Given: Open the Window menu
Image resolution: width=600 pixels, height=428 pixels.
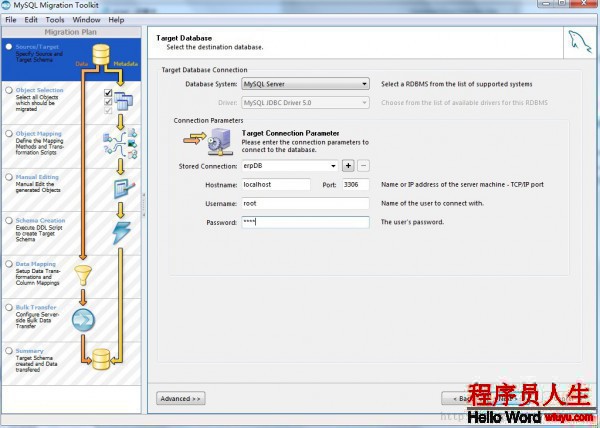Looking at the screenshot, I should click(86, 20).
